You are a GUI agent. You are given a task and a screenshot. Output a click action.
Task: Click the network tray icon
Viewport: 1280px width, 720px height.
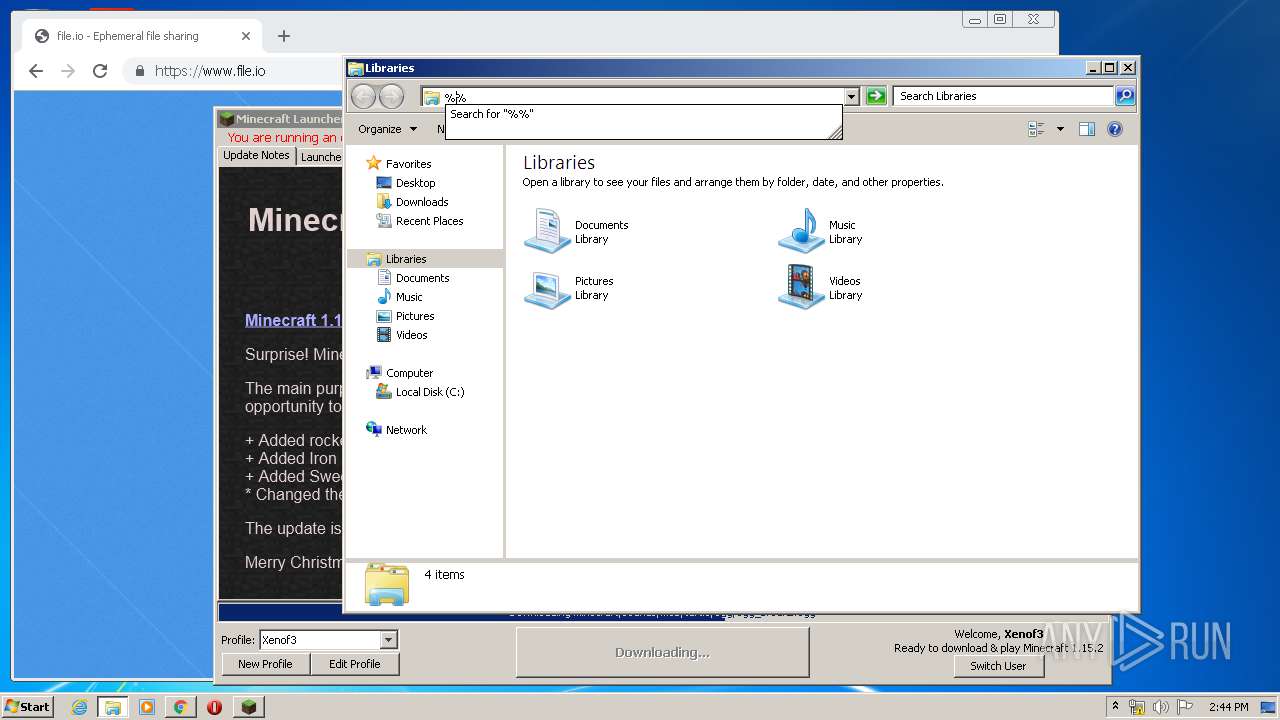point(1137,707)
